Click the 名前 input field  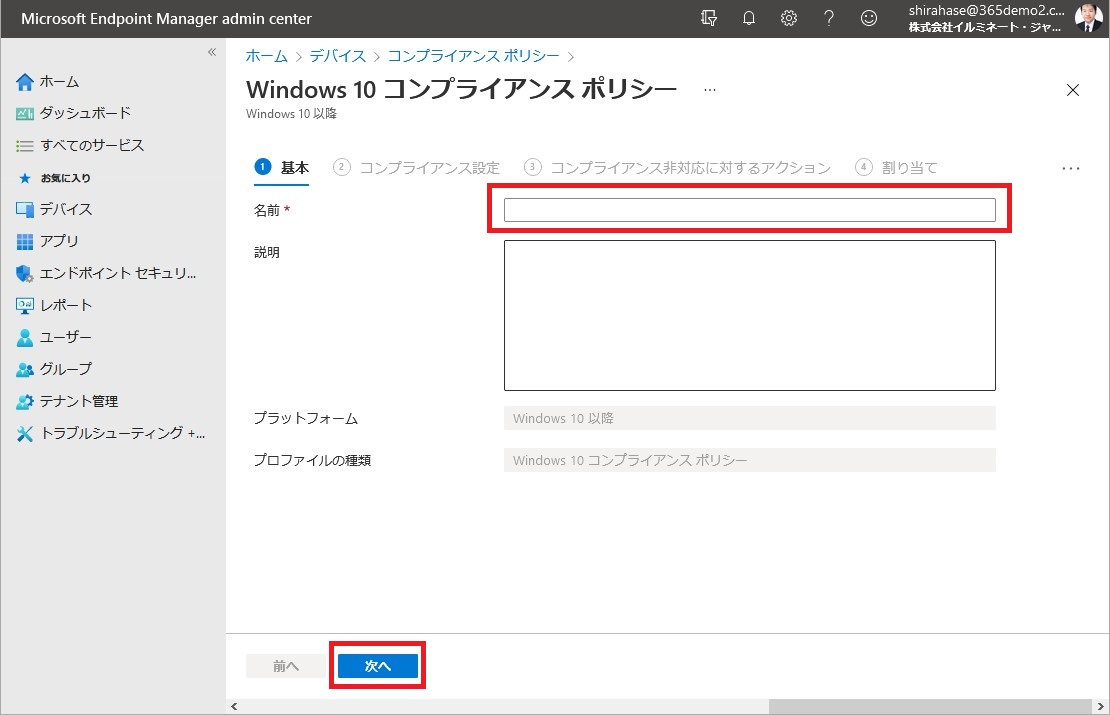tap(750, 210)
